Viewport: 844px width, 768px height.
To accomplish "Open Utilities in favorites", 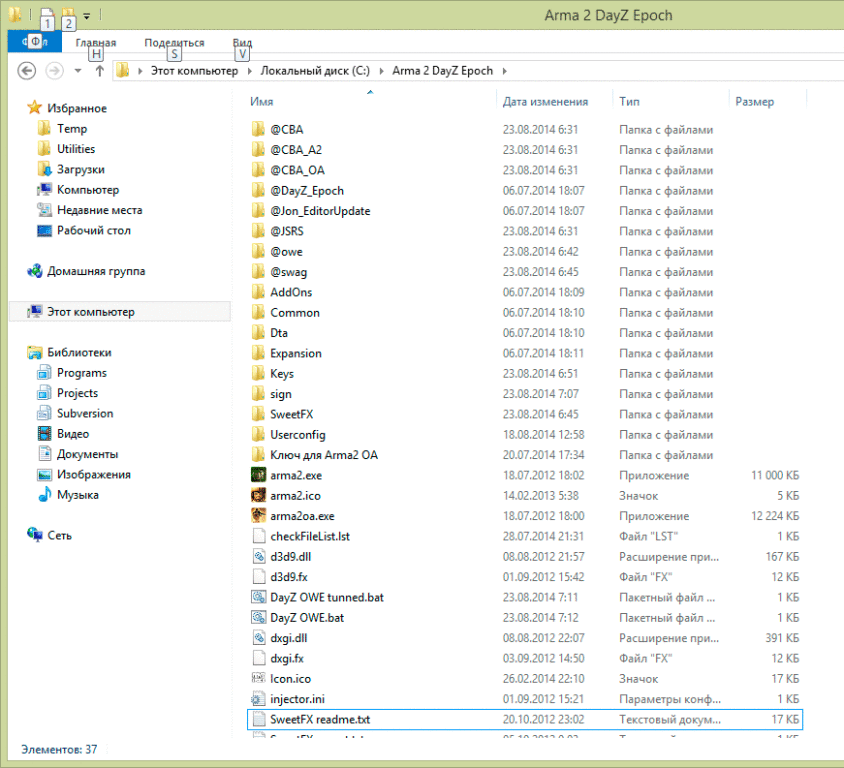I will 76,149.
